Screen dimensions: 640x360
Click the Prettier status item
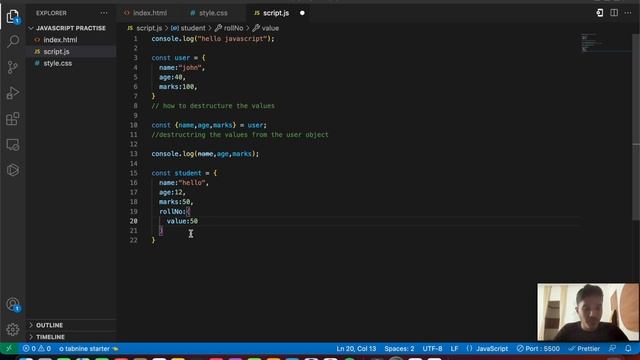coord(584,349)
